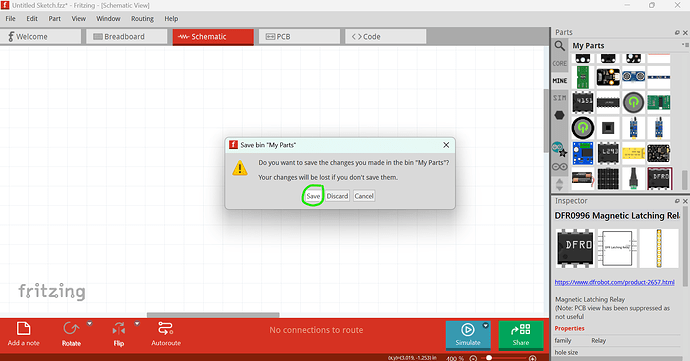
Task: Click the Add a note icon
Action: [23, 329]
